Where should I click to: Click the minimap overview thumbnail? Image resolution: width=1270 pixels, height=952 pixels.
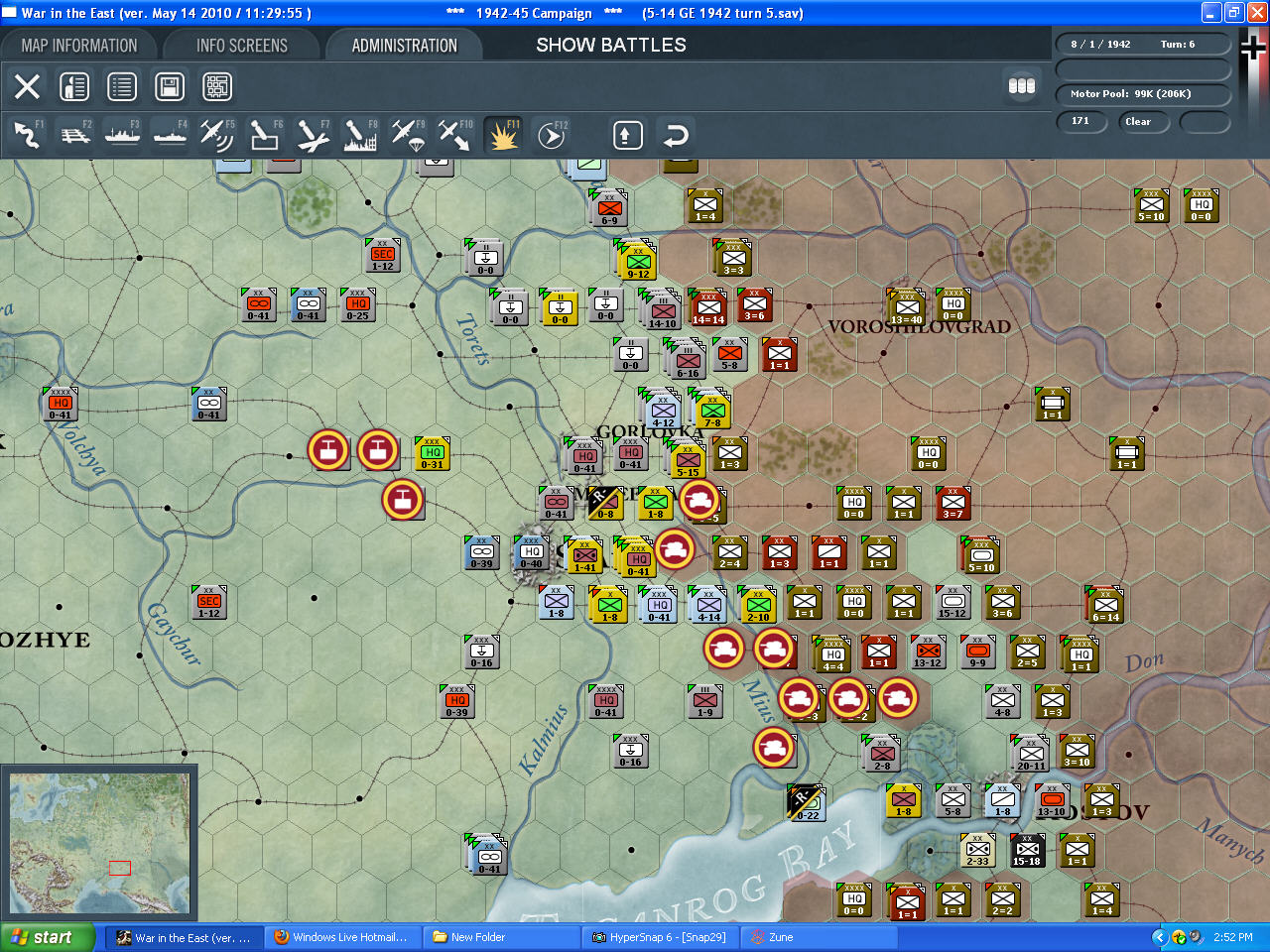99,844
